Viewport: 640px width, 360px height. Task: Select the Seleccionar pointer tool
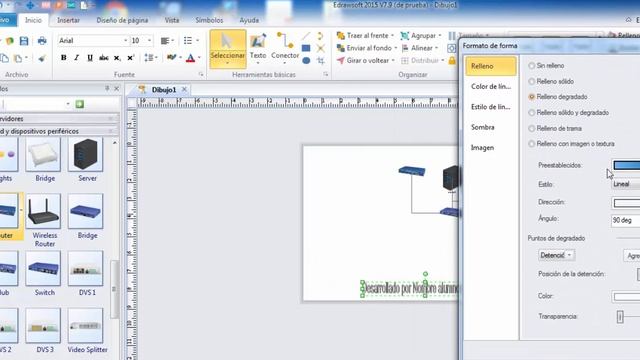228,49
